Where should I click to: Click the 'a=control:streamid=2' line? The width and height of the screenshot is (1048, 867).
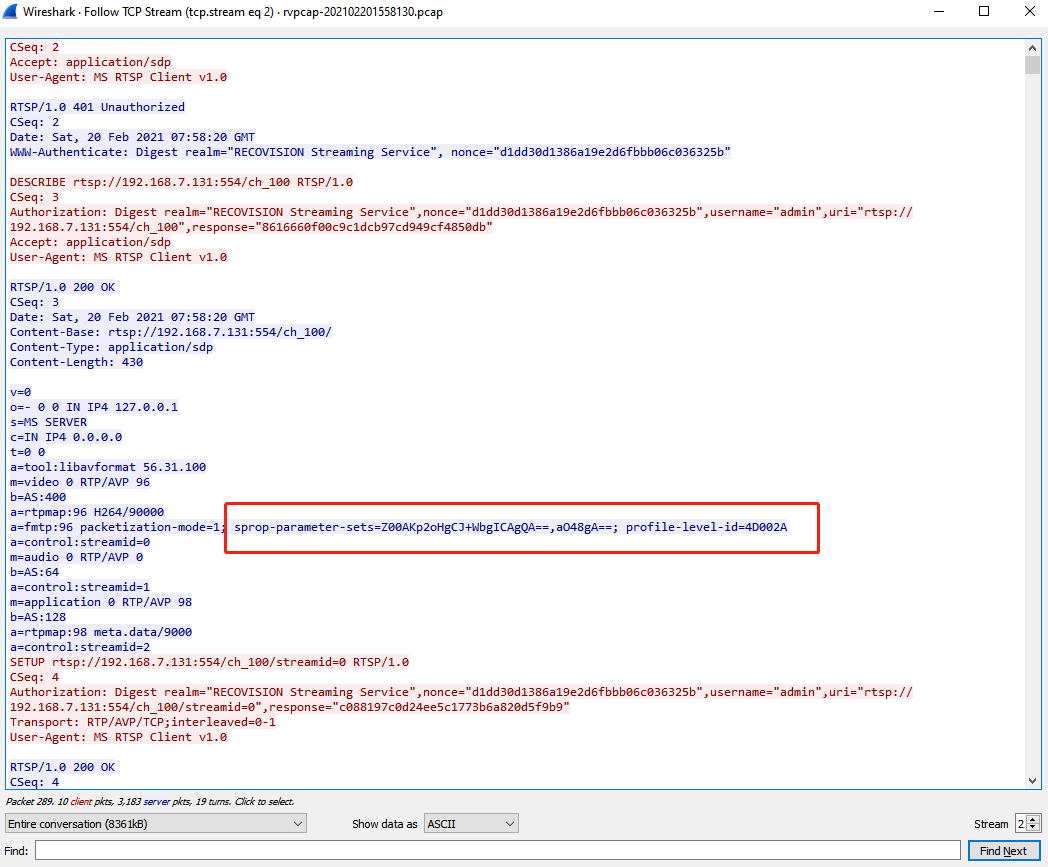[80, 647]
